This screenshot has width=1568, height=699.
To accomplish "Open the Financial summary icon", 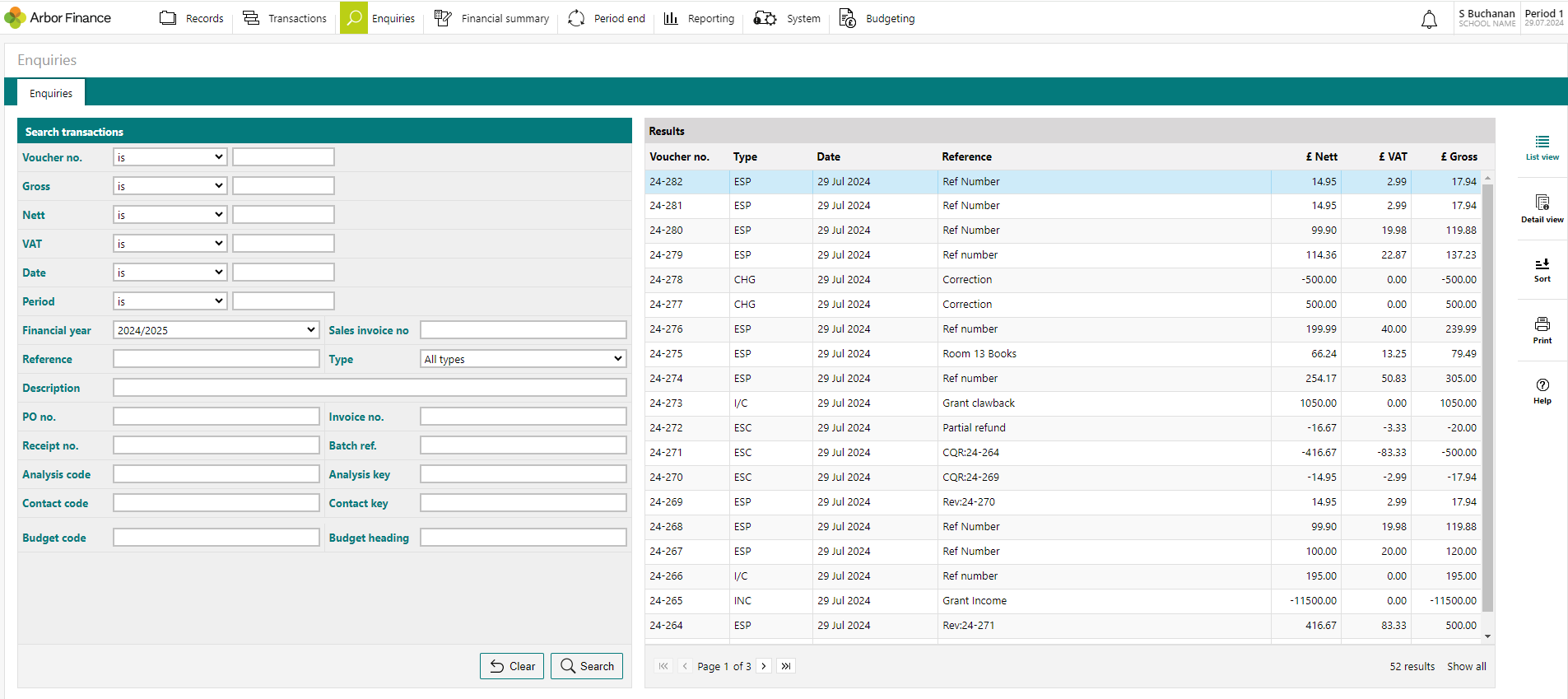I will pyautogui.click(x=443, y=18).
